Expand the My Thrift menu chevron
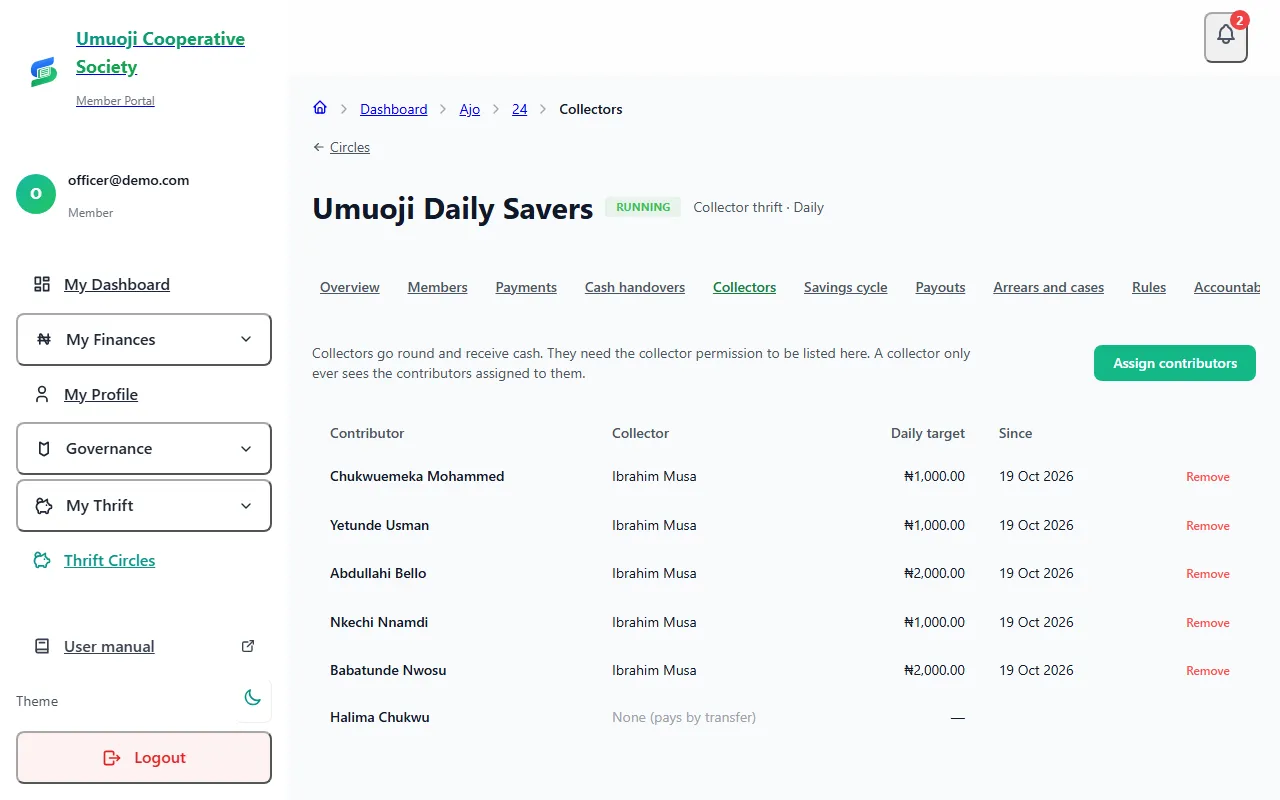Image resolution: width=1280 pixels, height=800 pixels. (246, 505)
